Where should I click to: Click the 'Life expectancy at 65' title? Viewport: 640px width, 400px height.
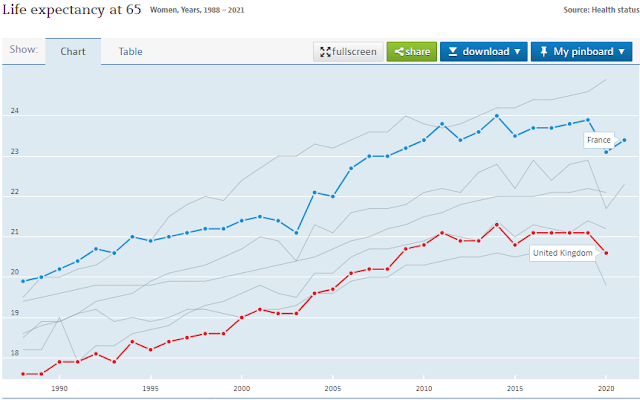72,9
